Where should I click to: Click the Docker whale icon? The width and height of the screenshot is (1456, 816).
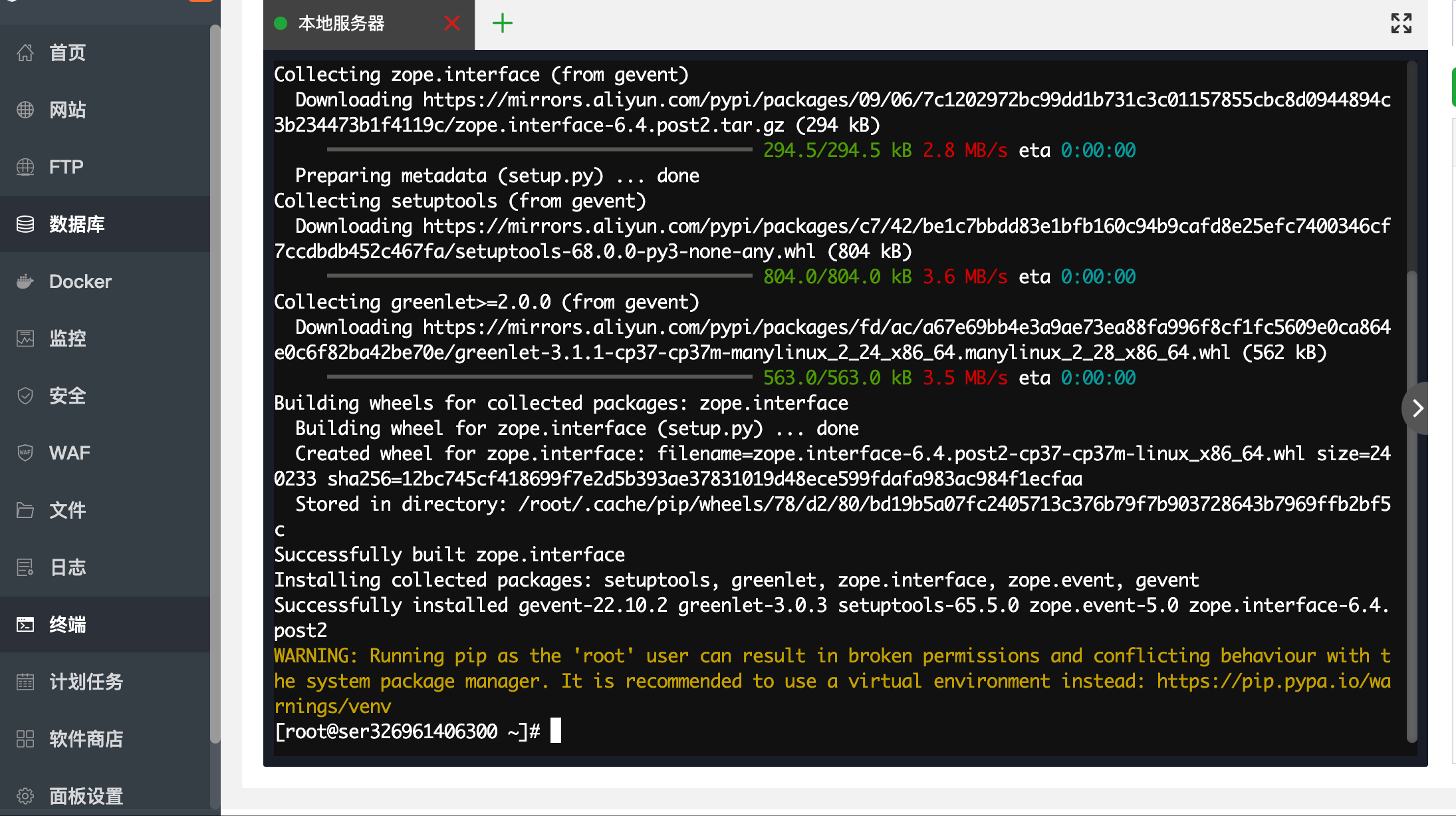point(25,281)
